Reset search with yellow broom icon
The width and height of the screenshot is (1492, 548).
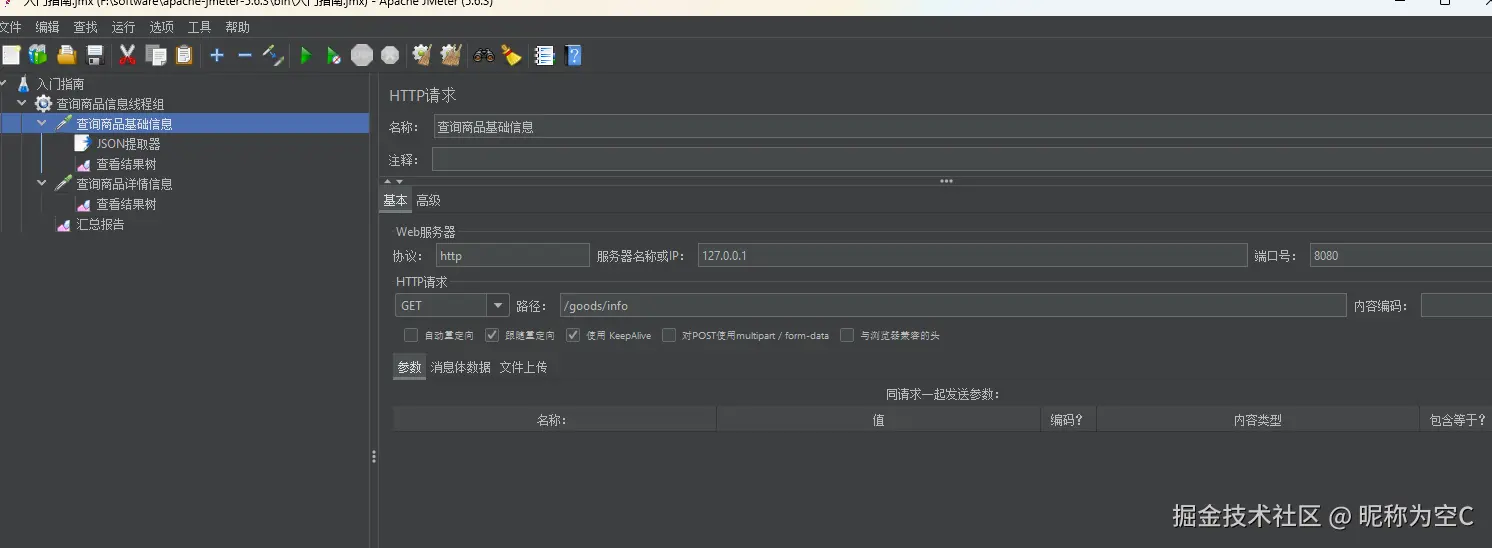point(512,56)
